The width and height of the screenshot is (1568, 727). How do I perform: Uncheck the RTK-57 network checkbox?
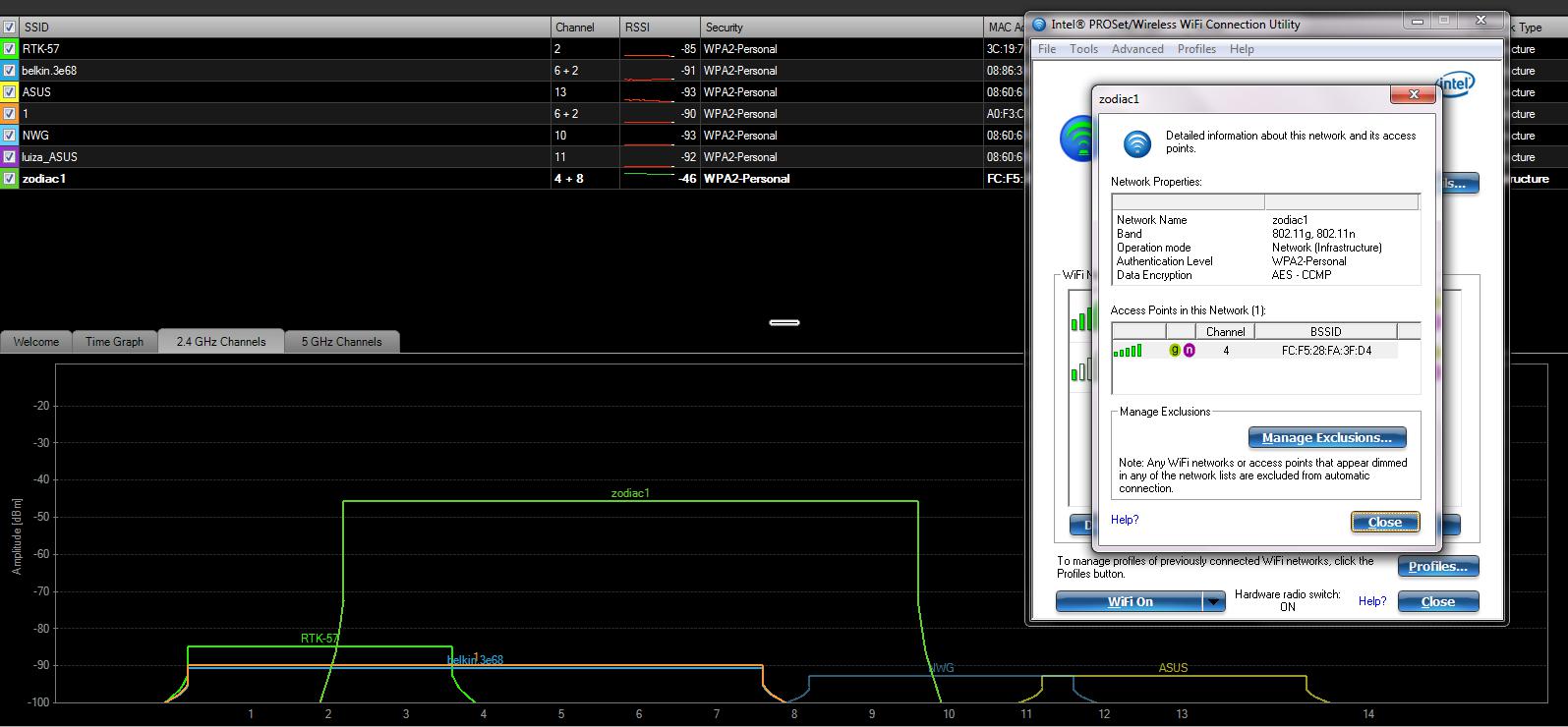10,49
